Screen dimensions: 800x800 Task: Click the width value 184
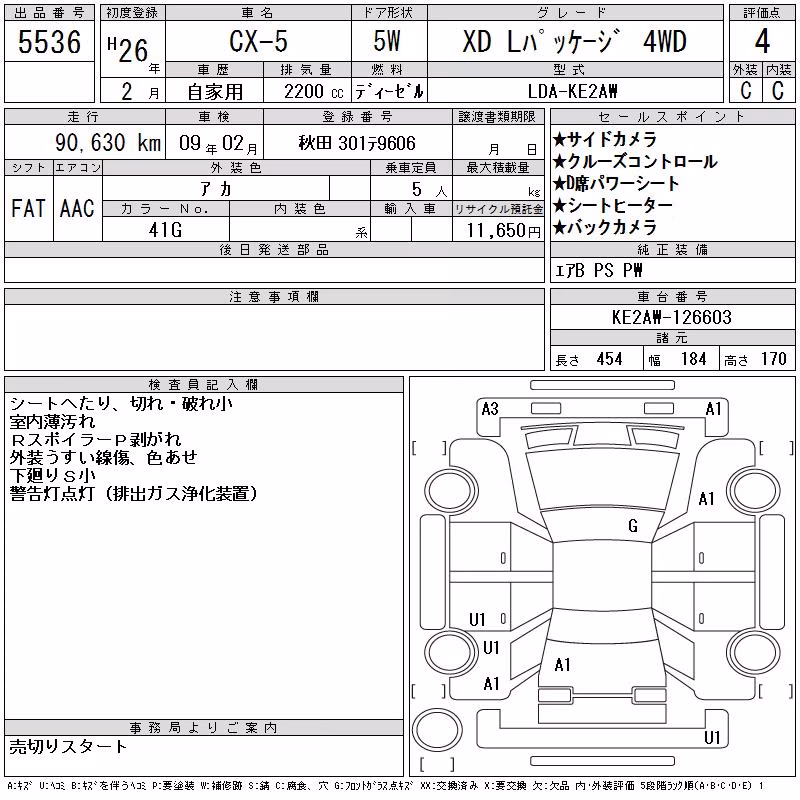tap(693, 359)
